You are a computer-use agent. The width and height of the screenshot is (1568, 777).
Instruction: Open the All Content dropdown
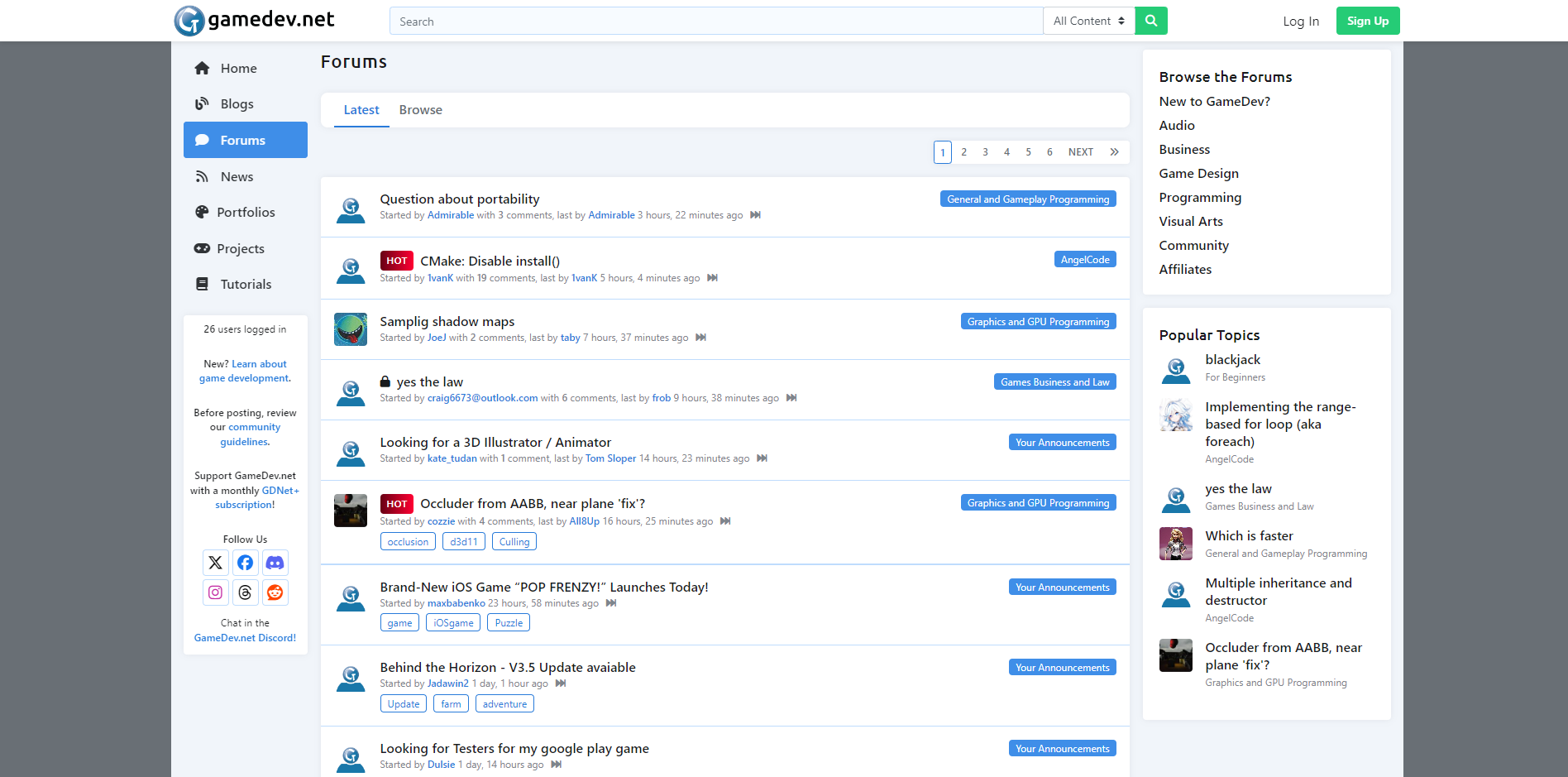(x=1089, y=21)
